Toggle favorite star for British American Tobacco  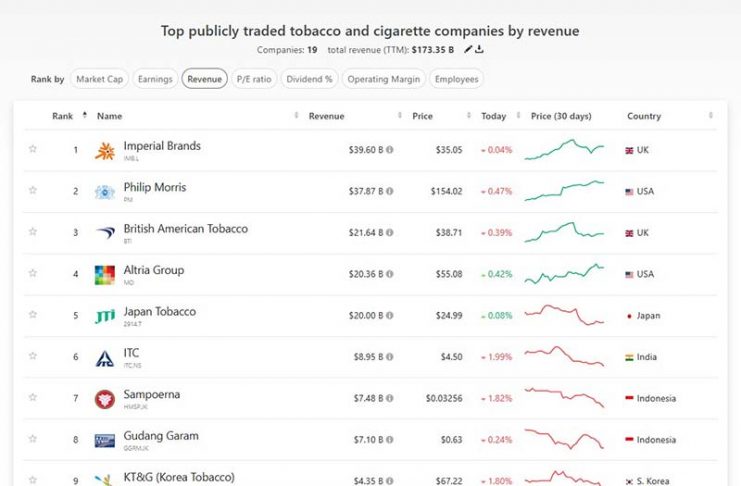coord(32,232)
